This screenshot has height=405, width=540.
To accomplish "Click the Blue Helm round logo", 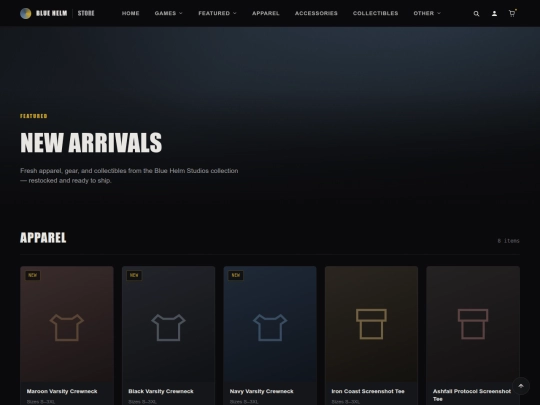I will [x=26, y=13].
